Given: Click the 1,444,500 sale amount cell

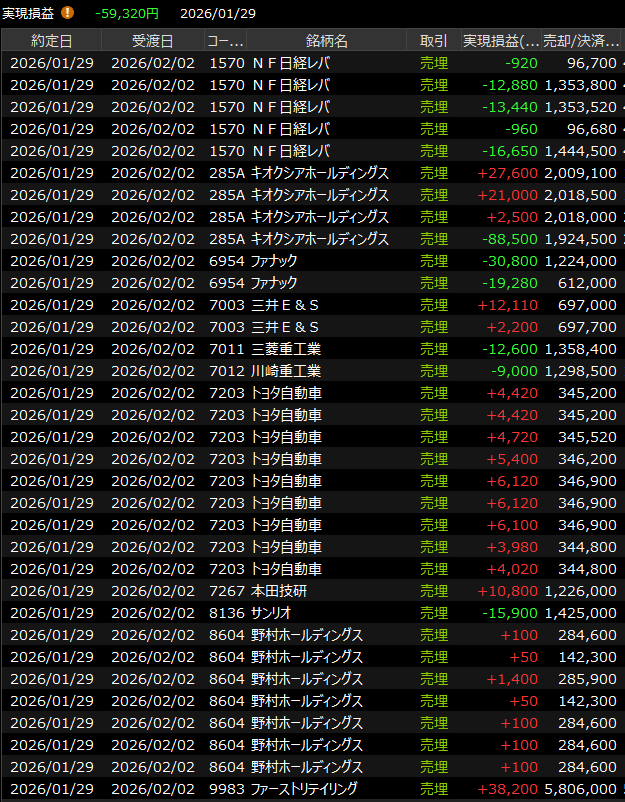Looking at the screenshot, I should point(580,151).
